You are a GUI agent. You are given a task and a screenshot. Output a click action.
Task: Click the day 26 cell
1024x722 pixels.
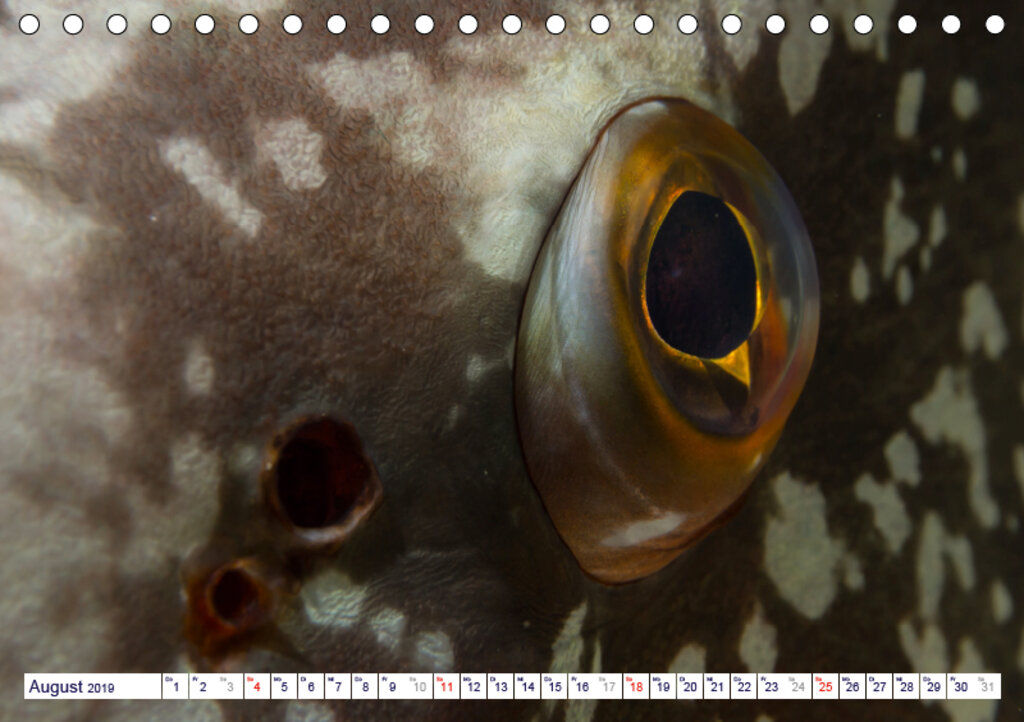[853, 686]
